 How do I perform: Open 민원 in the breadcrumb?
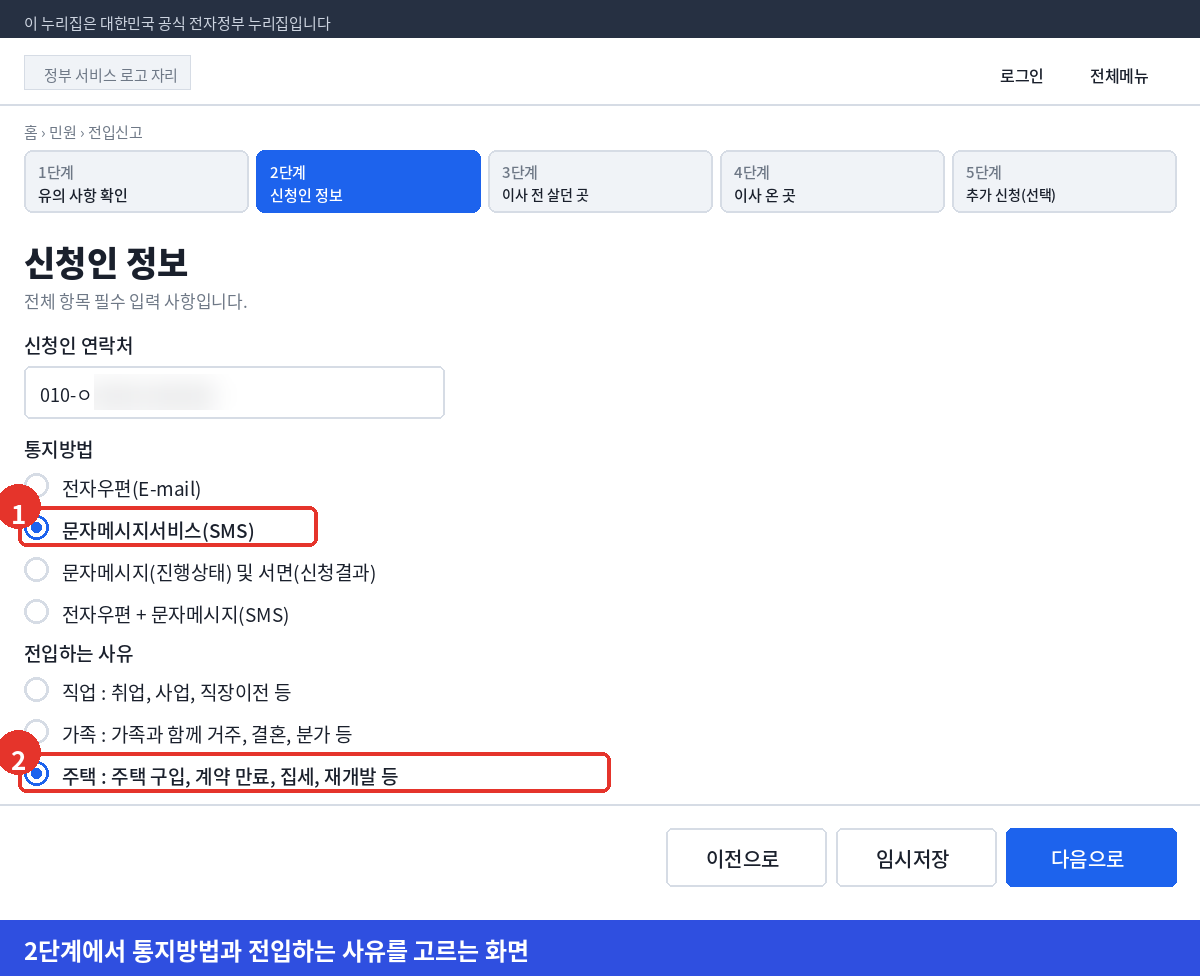(x=62, y=132)
